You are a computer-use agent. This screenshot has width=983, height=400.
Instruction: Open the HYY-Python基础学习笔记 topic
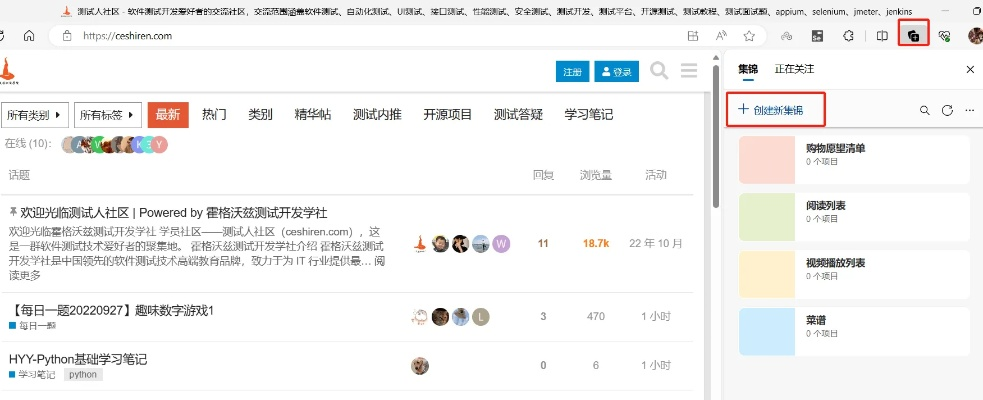78,359
